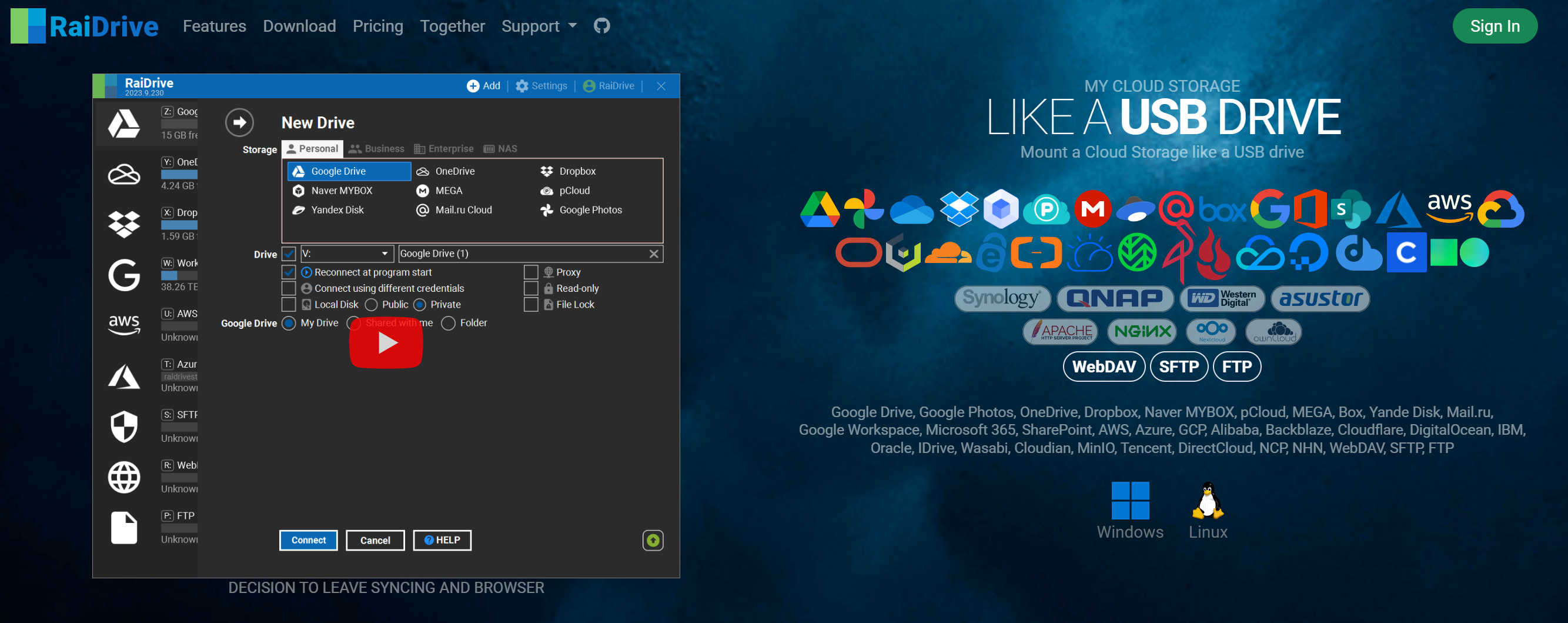Click the SFTP shield sidebar icon
Screen dimensions: 1568x623
124,427
